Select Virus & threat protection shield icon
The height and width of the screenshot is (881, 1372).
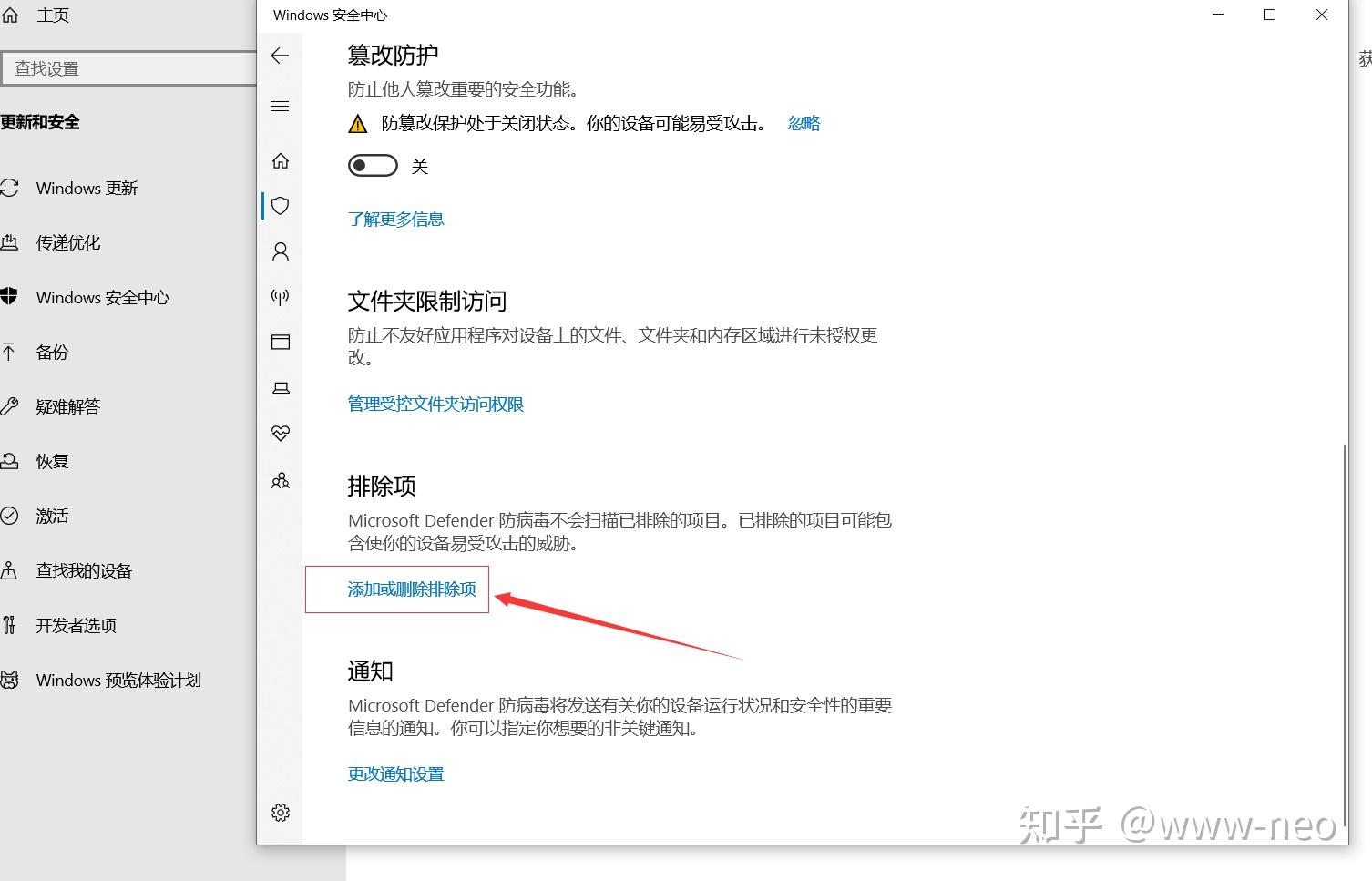tap(281, 206)
